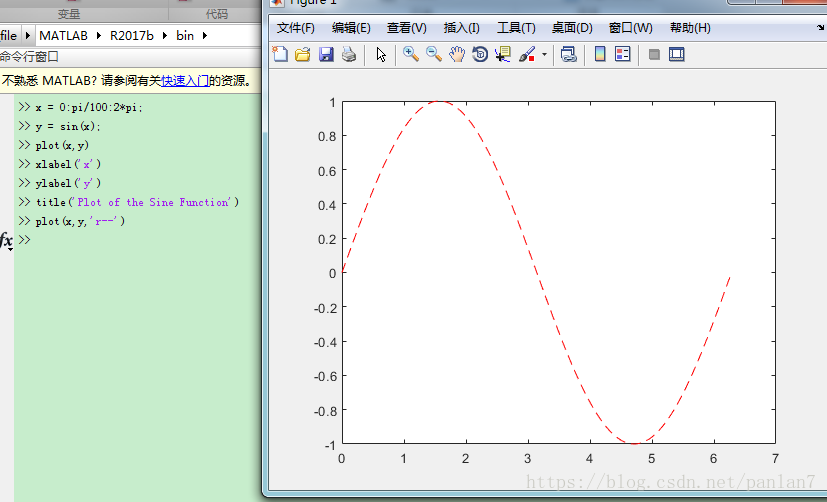Toggle the Insert Legend button
This screenshot has width=827, height=502.
pyautogui.click(x=622, y=54)
